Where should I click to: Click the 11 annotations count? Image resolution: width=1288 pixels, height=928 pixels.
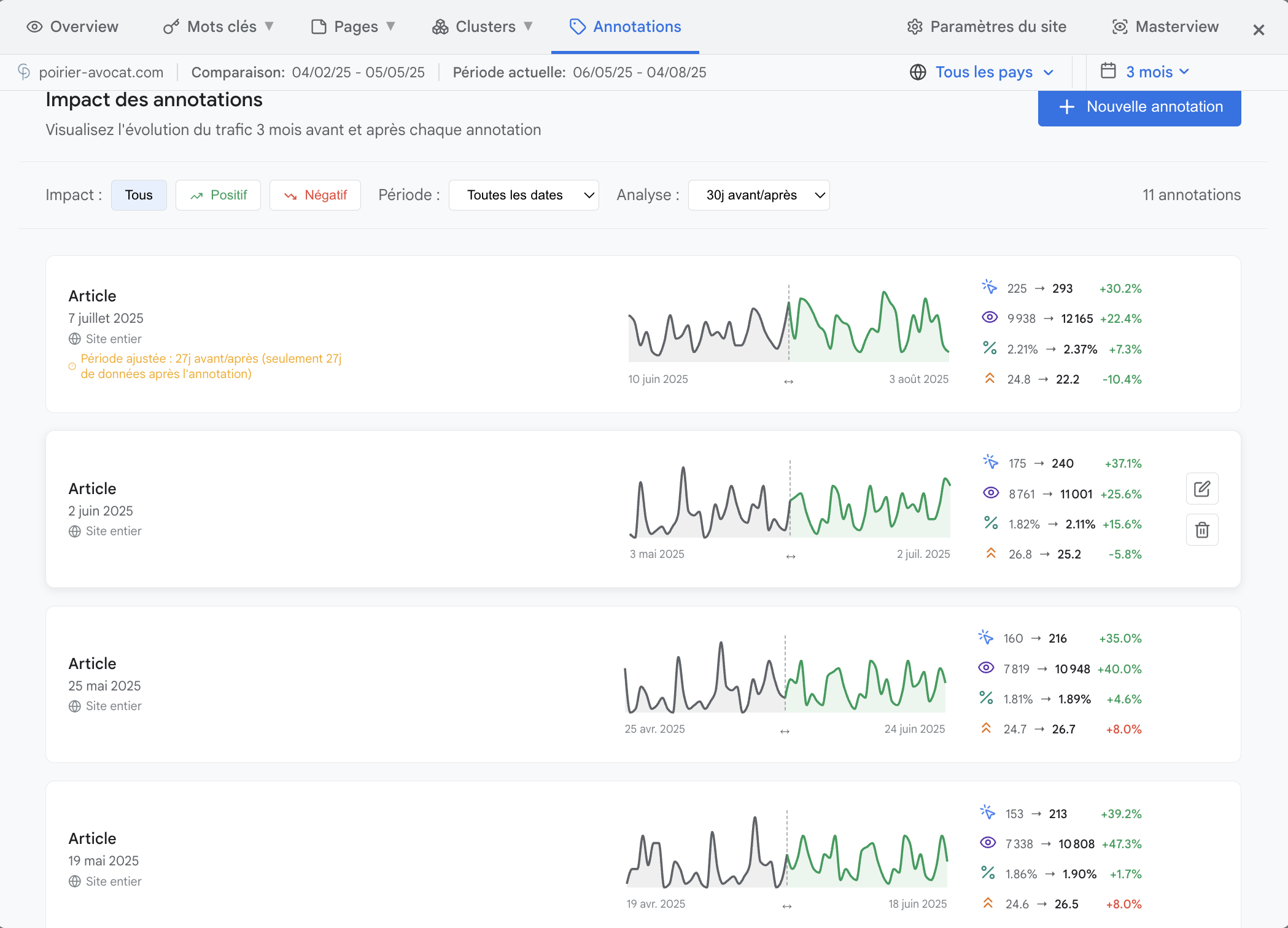coord(1192,195)
